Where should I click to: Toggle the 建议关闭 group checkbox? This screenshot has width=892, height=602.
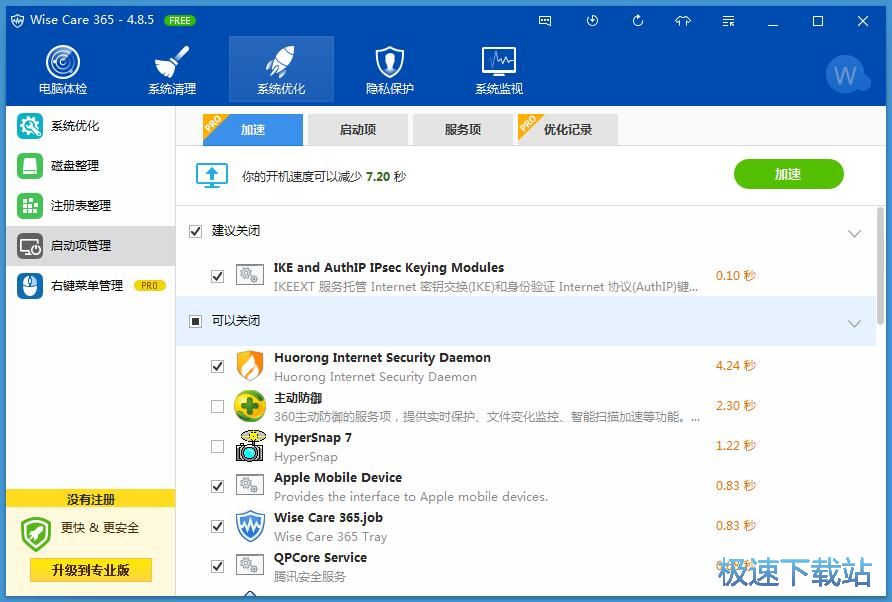(x=195, y=231)
